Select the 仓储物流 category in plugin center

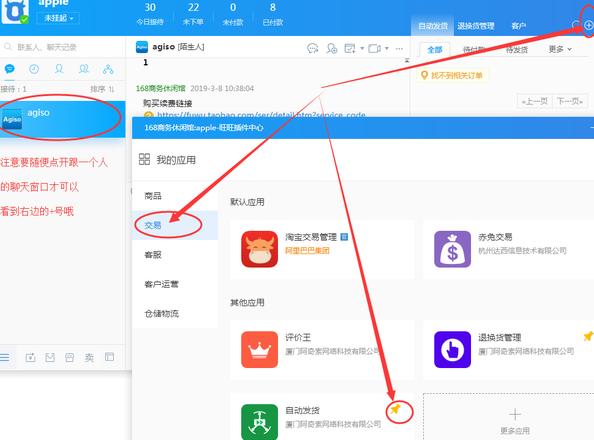(x=161, y=313)
